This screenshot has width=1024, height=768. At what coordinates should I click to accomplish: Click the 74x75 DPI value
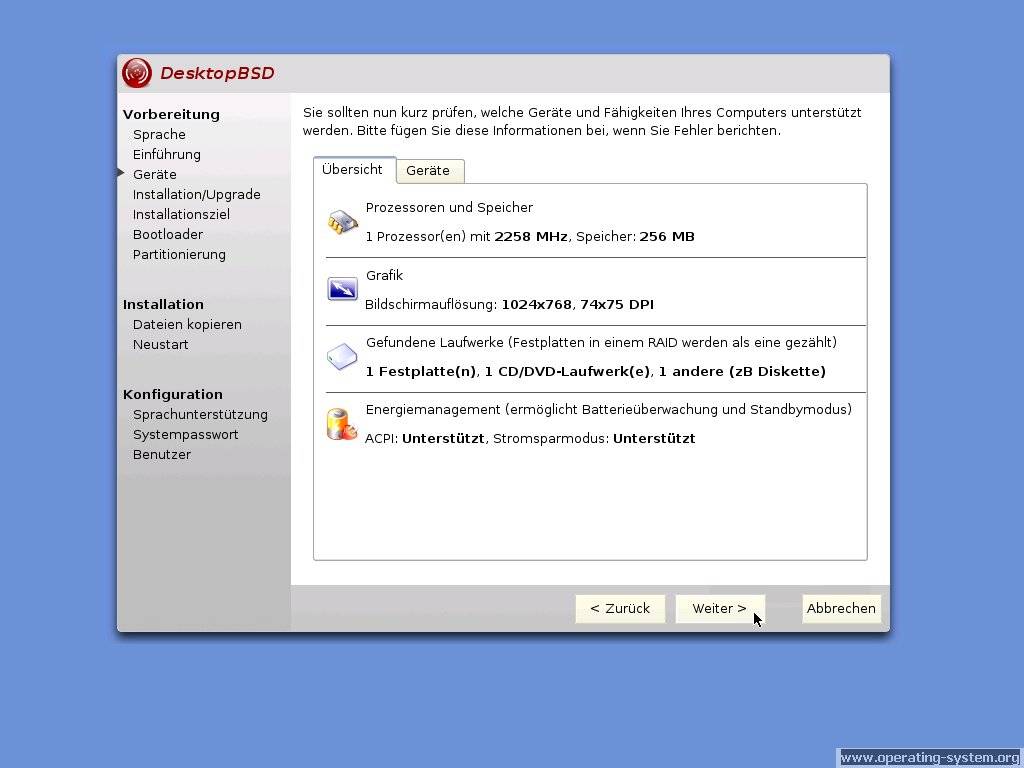click(x=616, y=304)
